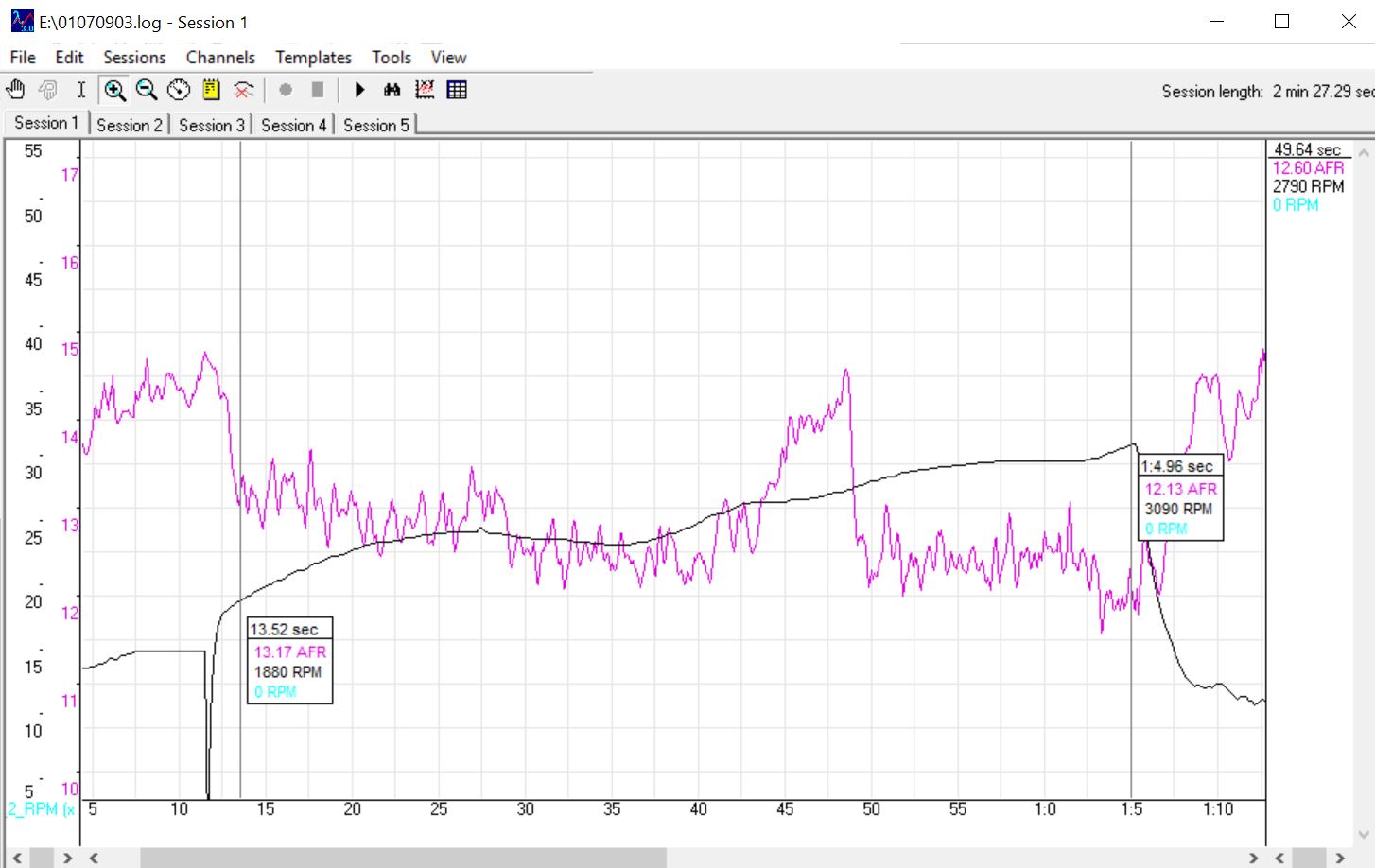The image size is (1375, 868).
Task: Open the data table grid icon
Action: 457,90
